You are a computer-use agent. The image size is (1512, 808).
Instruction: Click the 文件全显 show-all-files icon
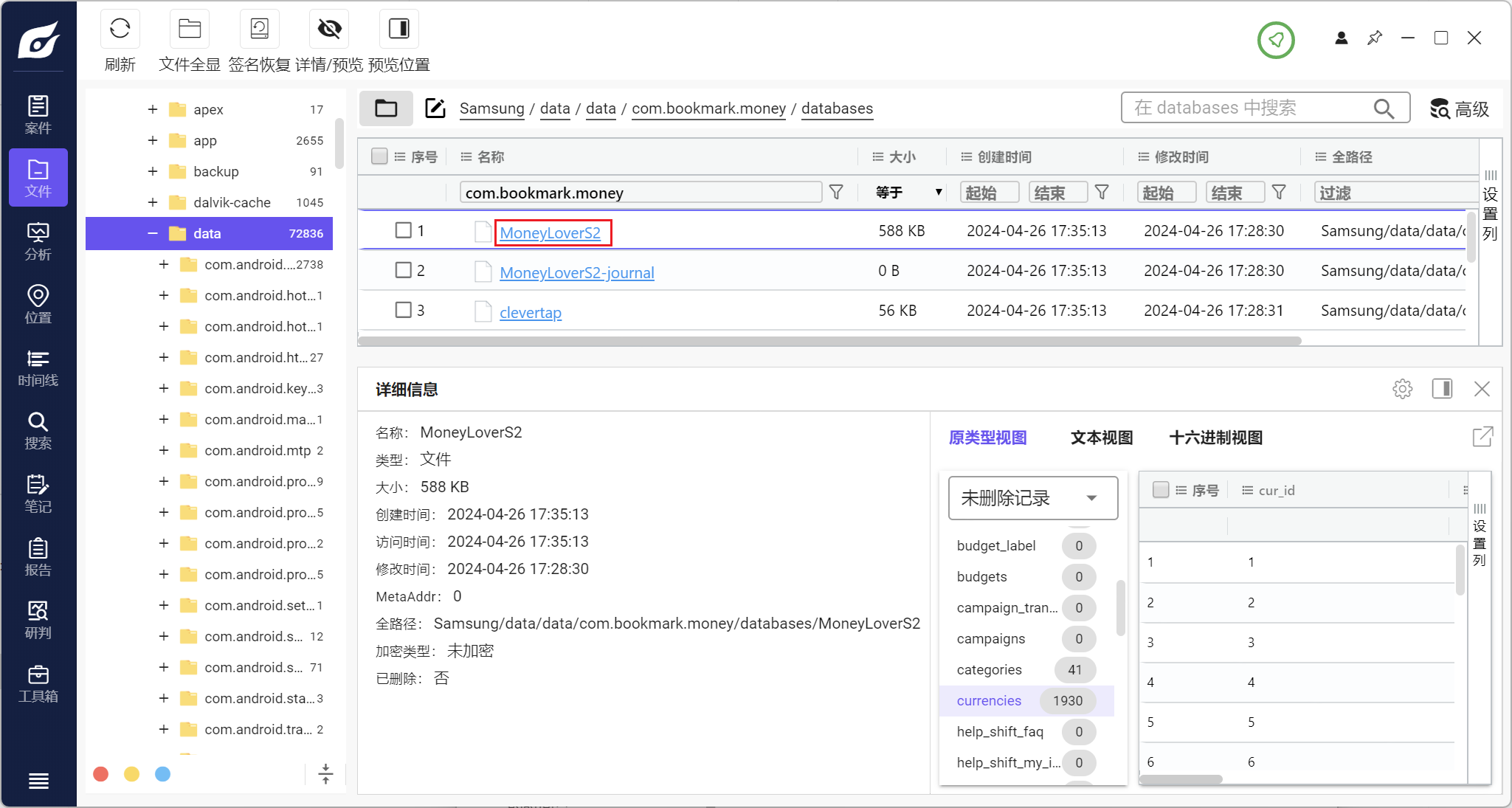(x=190, y=29)
